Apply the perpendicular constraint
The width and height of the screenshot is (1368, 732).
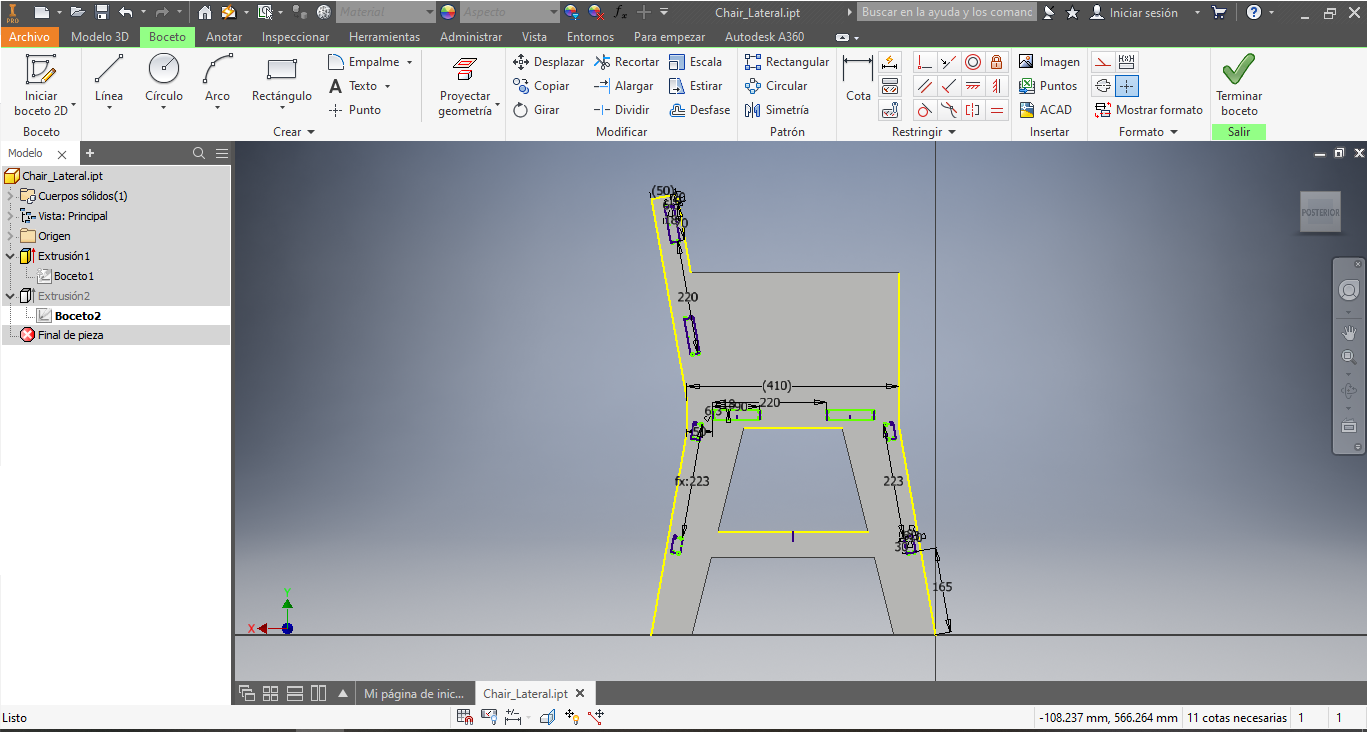[949, 86]
